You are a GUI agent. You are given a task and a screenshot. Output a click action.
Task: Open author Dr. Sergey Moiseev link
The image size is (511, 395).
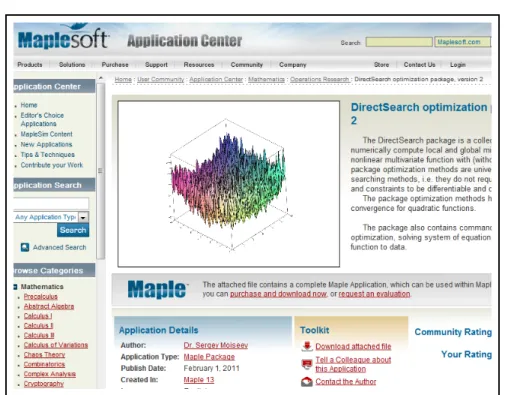click(x=216, y=345)
